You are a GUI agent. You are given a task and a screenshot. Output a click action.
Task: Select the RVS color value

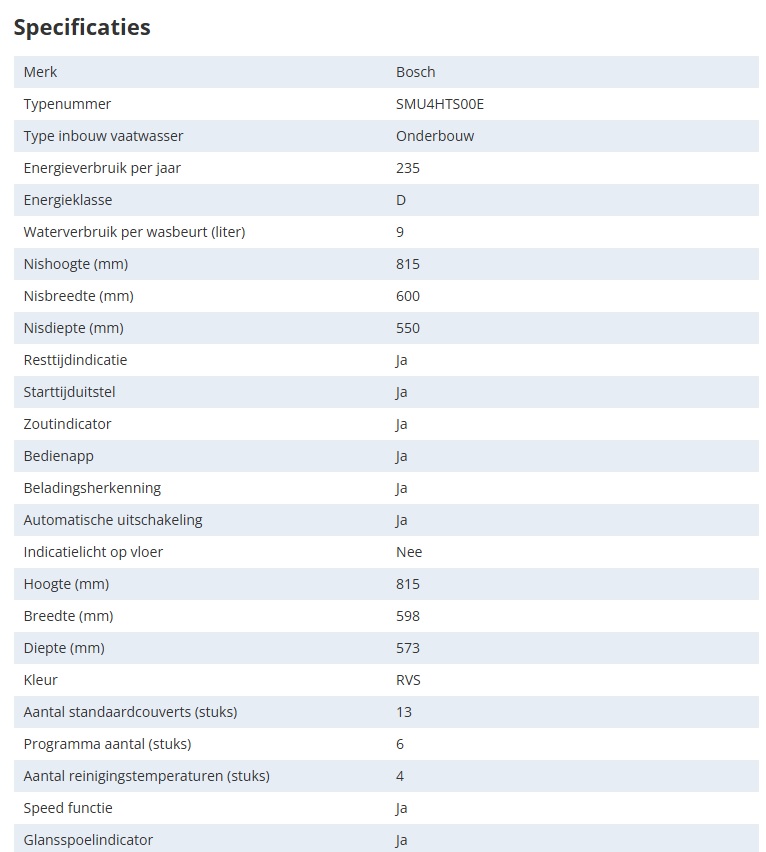408,680
